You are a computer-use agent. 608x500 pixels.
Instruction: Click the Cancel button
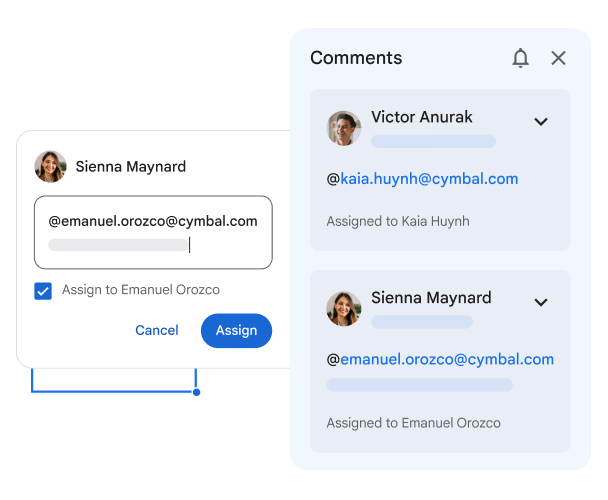tap(157, 330)
